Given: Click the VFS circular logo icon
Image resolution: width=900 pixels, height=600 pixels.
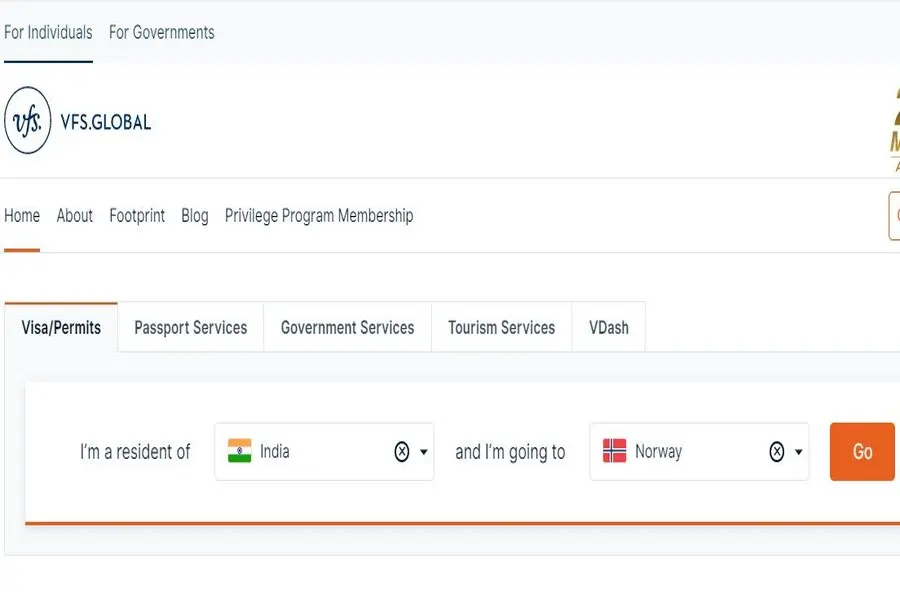Looking at the screenshot, I should tap(28, 121).
